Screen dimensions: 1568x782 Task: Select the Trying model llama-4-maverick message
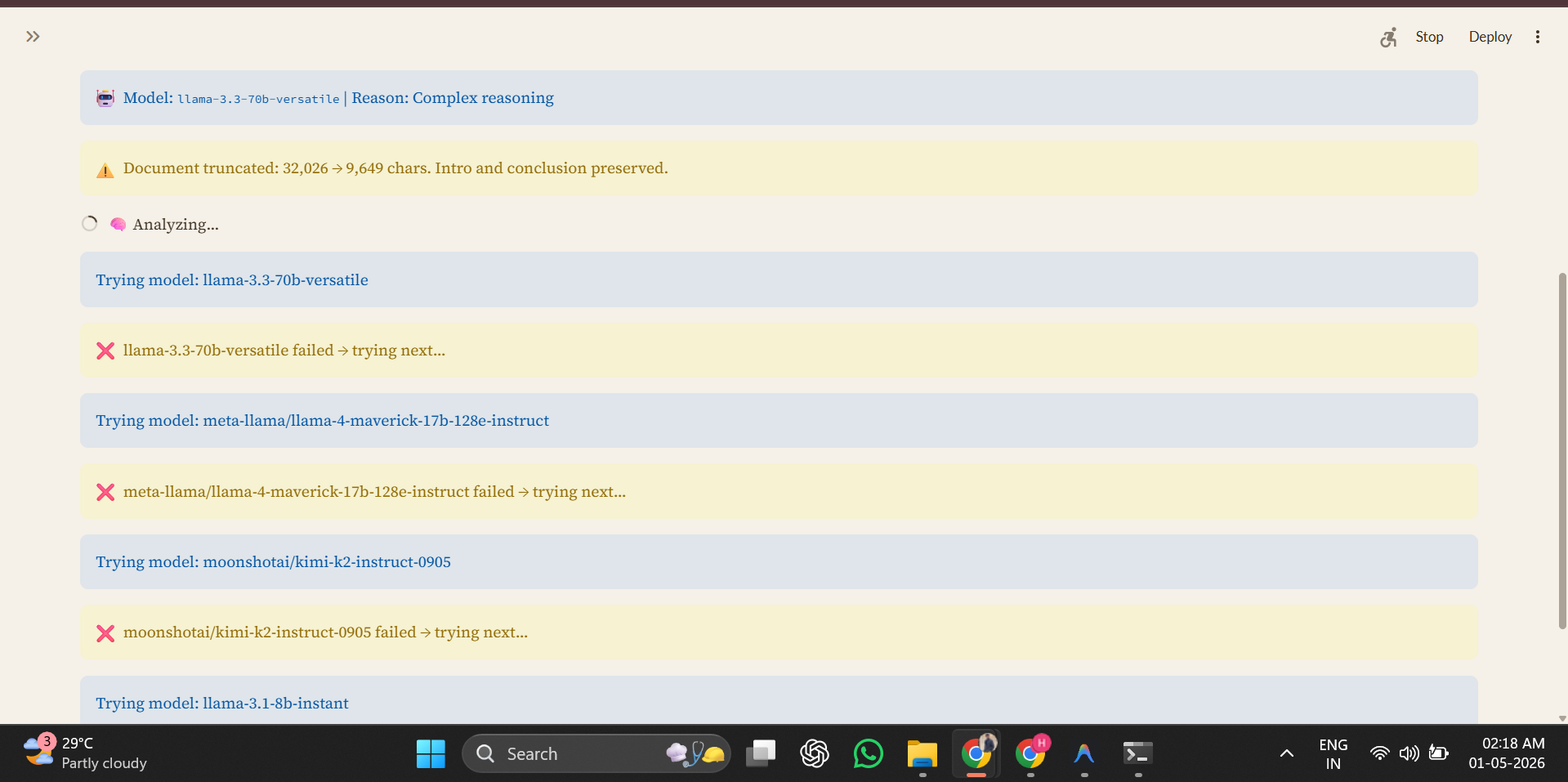tap(779, 420)
